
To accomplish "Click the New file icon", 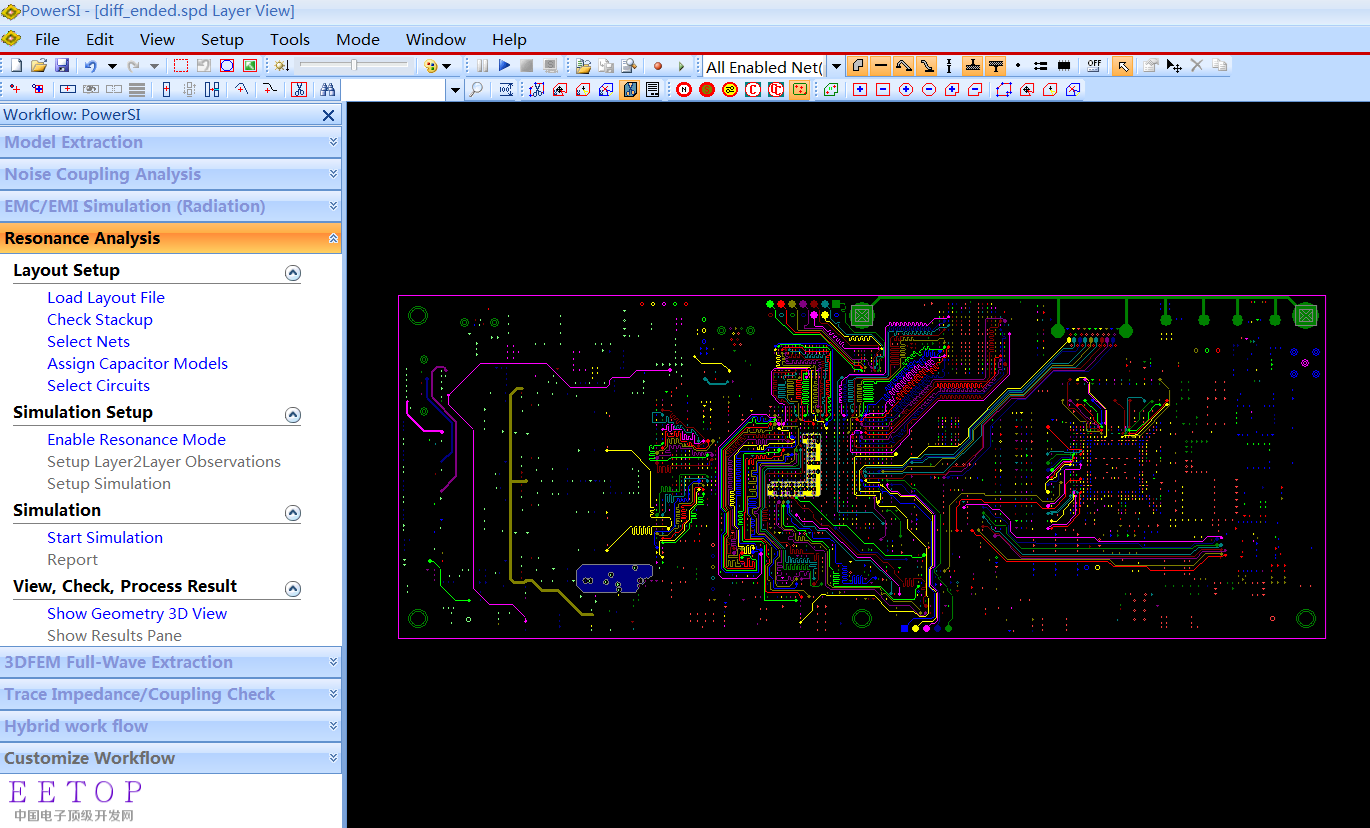I will tap(16, 65).
